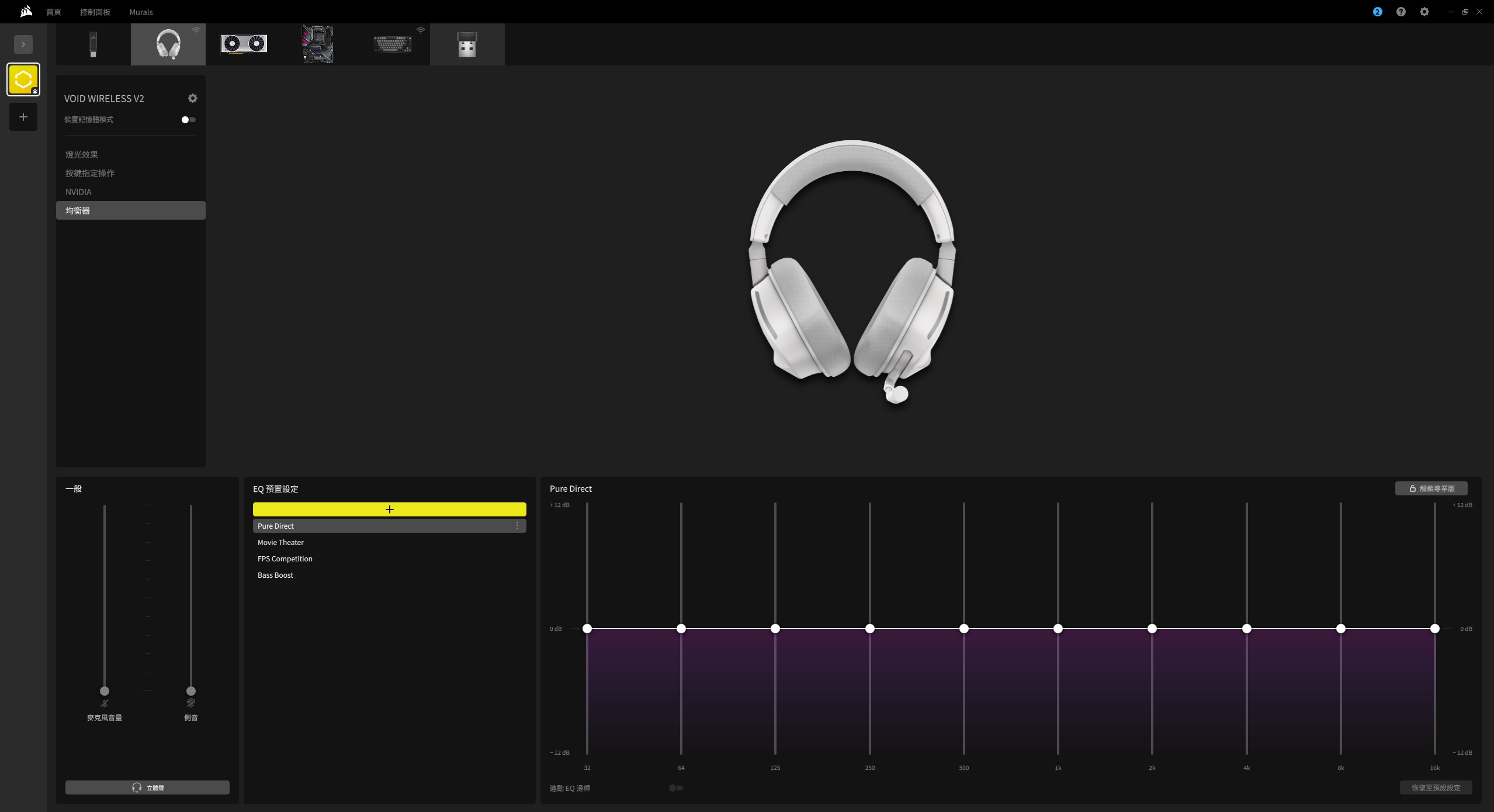Click 恢復至預設設定 reset button

coord(1436,787)
